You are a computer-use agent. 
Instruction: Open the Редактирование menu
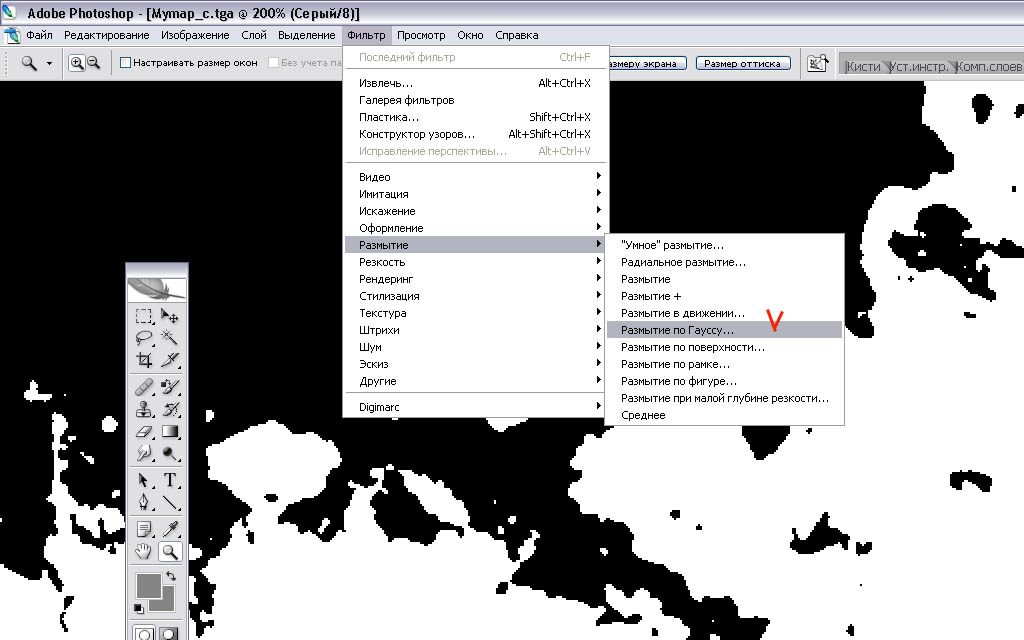click(x=106, y=35)
